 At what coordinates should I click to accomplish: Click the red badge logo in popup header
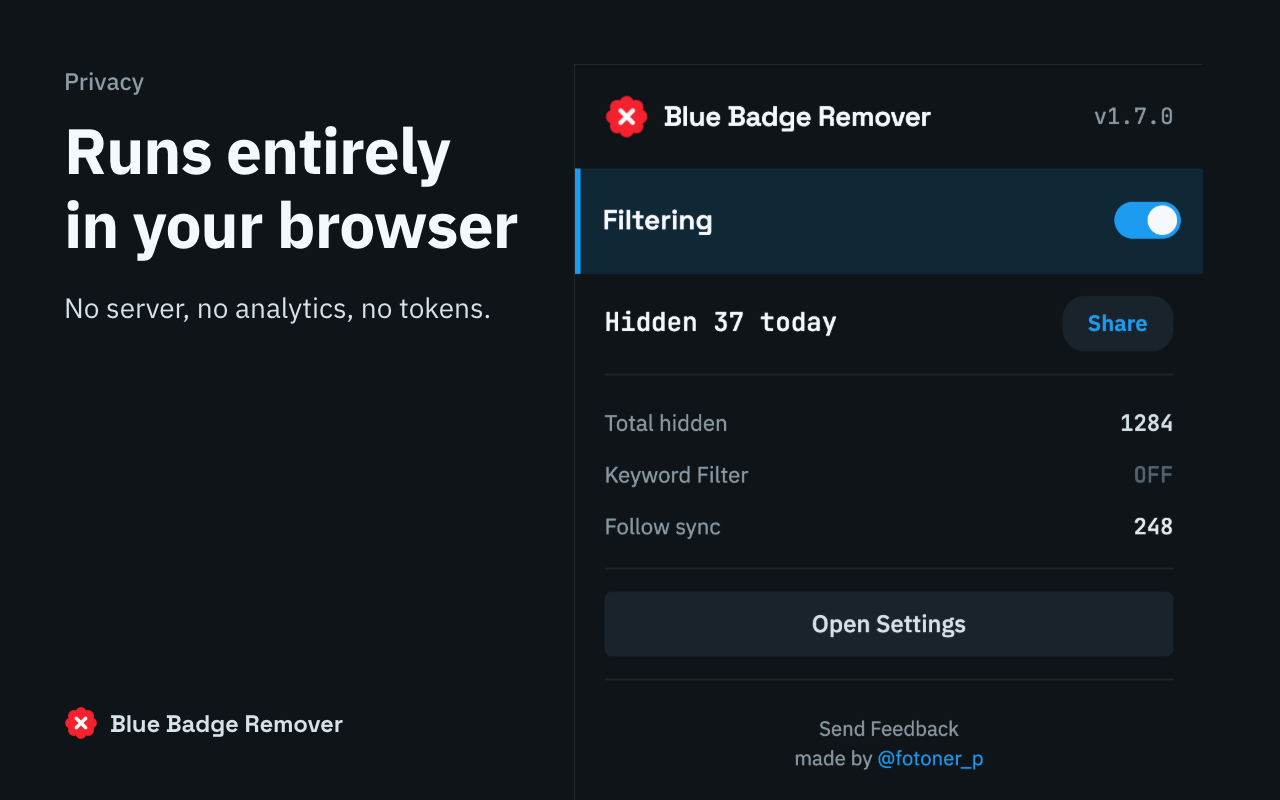tap(627, 117)
